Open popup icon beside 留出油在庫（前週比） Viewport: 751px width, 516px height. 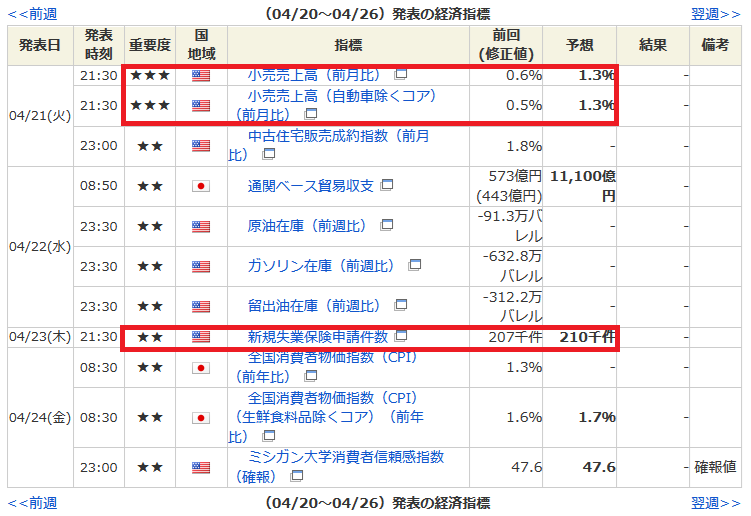pos(401,305)
